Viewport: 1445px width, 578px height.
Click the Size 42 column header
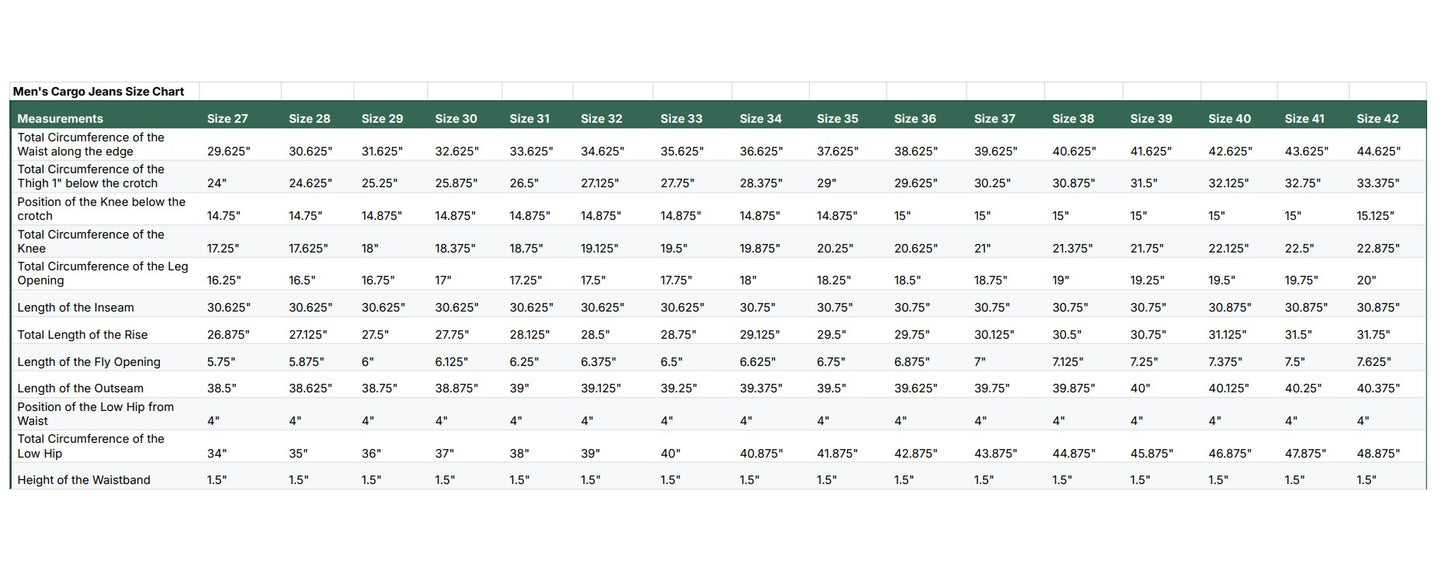point(1377,119)
